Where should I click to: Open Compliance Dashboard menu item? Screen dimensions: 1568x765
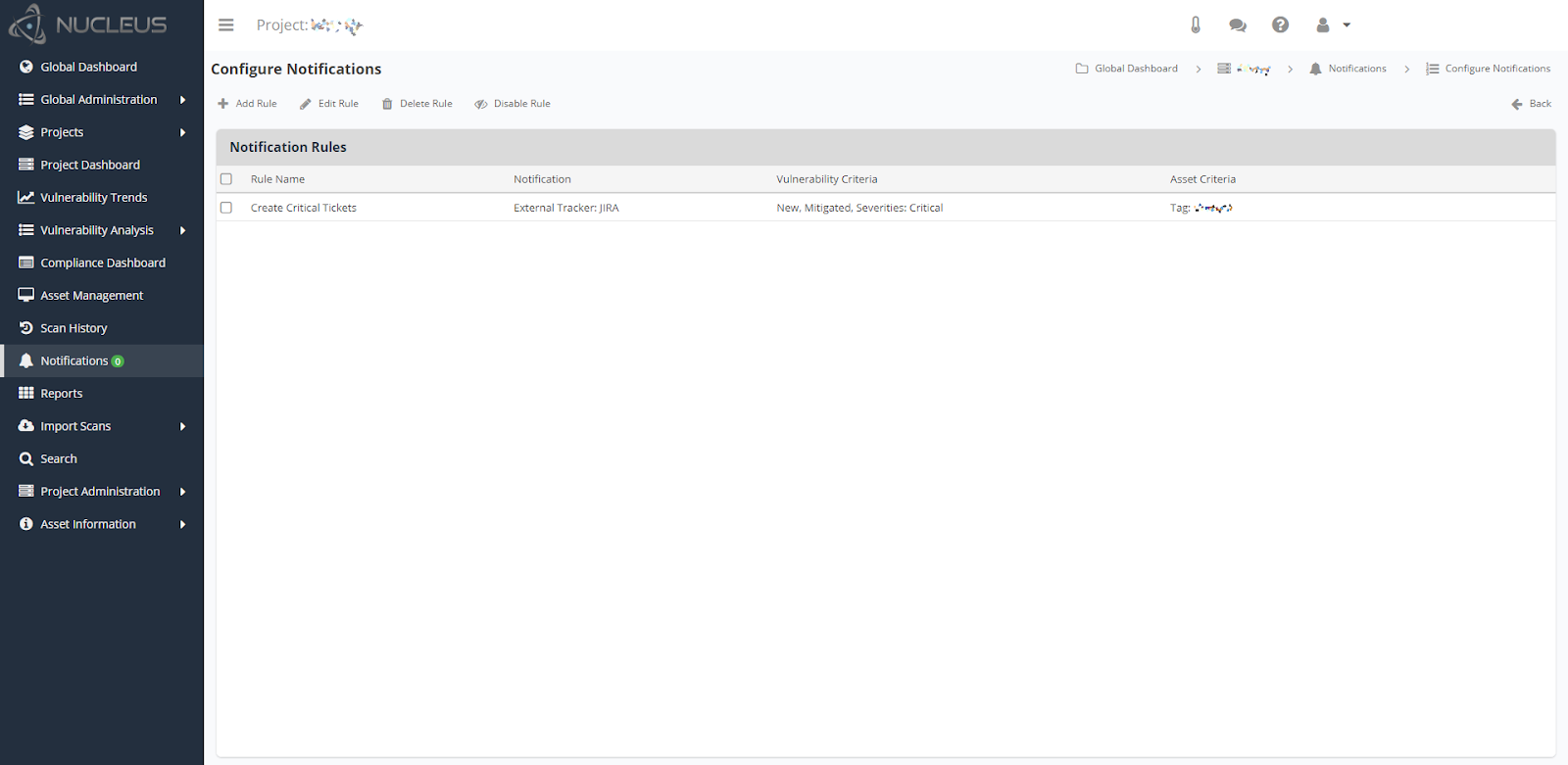[103, 263]
